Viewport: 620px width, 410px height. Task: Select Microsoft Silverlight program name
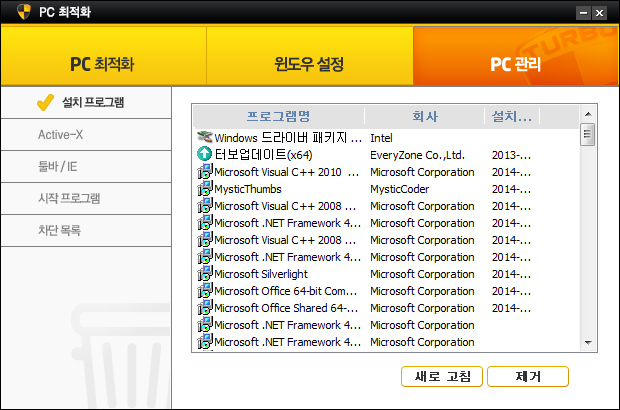pos(261,274)
